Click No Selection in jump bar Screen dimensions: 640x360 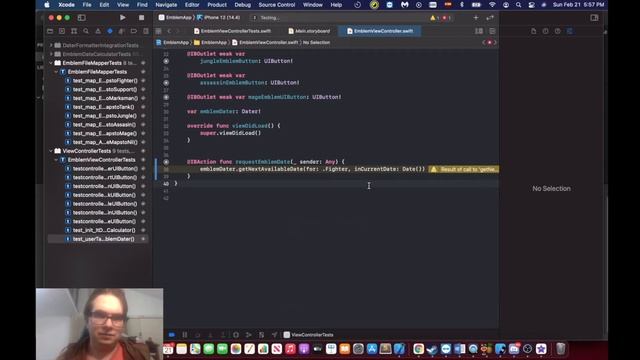click(316, 42)
